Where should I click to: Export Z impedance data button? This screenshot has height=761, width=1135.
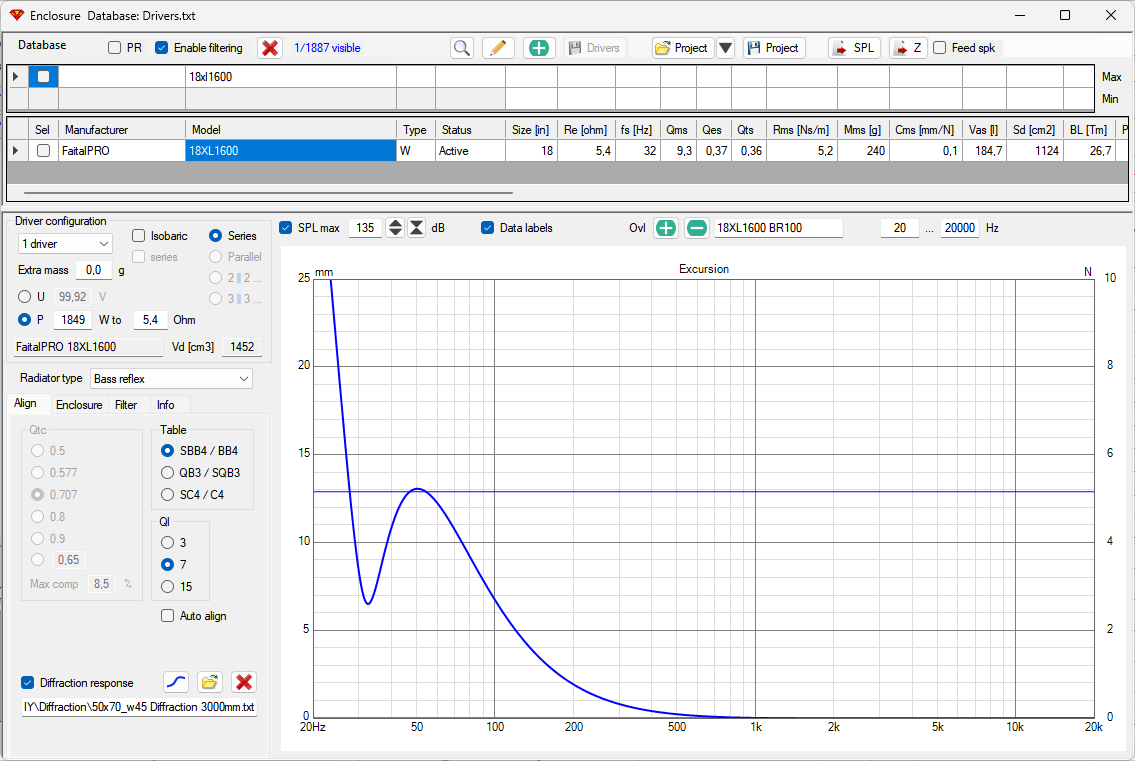[x=908, y=48]
